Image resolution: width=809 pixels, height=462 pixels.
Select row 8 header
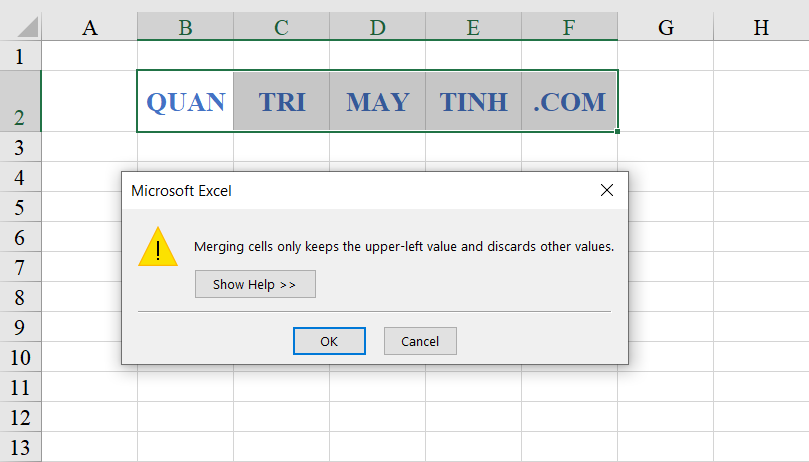20,297
